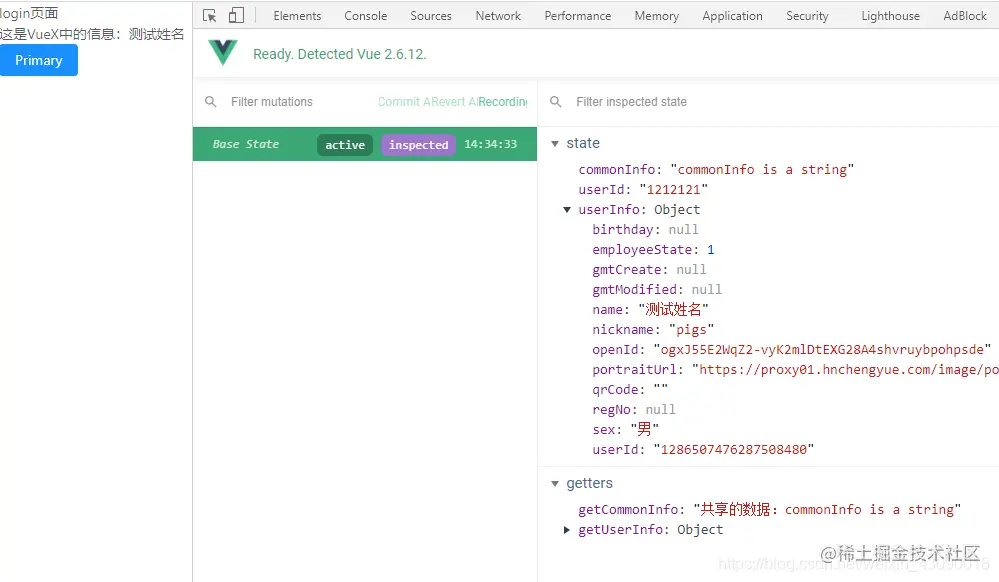This screenshot has height=582, width=999.
Task: Click the "Ready. Detected Vue 2.6.12." message
Action: 340,54
